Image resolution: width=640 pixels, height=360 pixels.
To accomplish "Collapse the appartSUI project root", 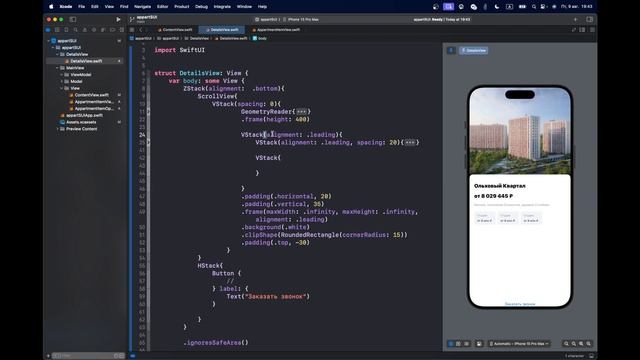I will (49, 41).
